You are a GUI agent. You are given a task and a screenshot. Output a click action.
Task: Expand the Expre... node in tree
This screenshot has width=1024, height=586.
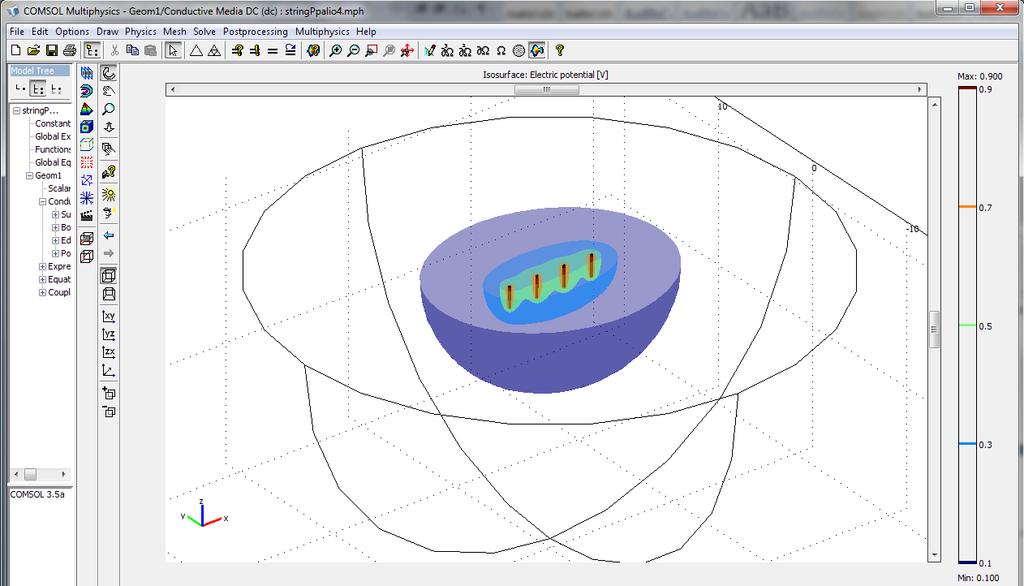point(42,267)
